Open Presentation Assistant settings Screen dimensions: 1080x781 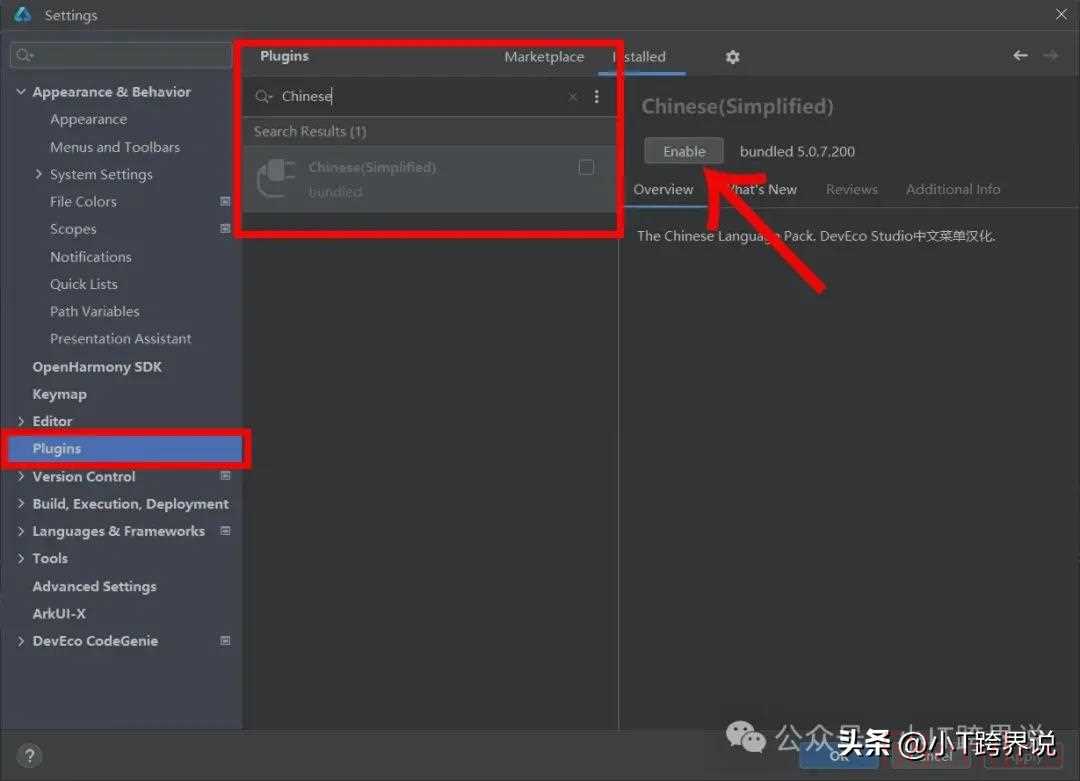click(121, 339)
